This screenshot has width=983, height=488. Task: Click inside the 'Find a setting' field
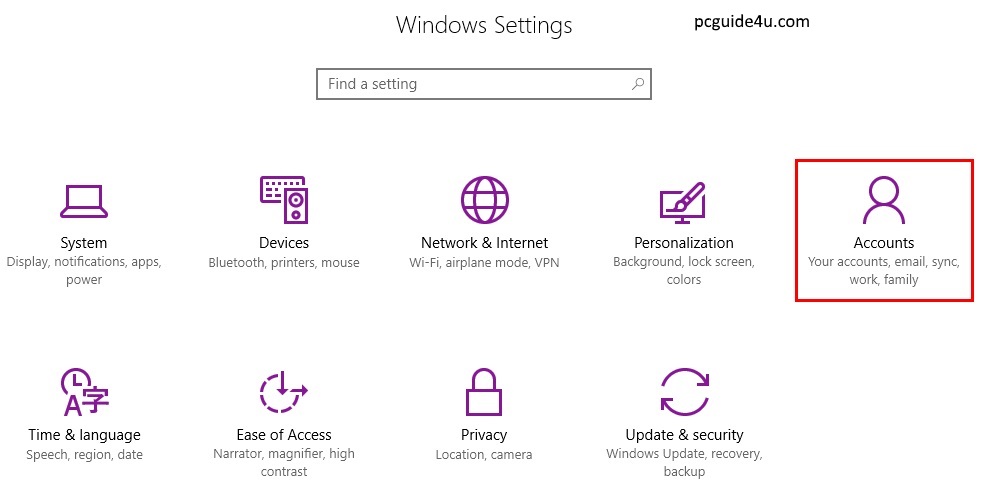[x=470, y=84]
